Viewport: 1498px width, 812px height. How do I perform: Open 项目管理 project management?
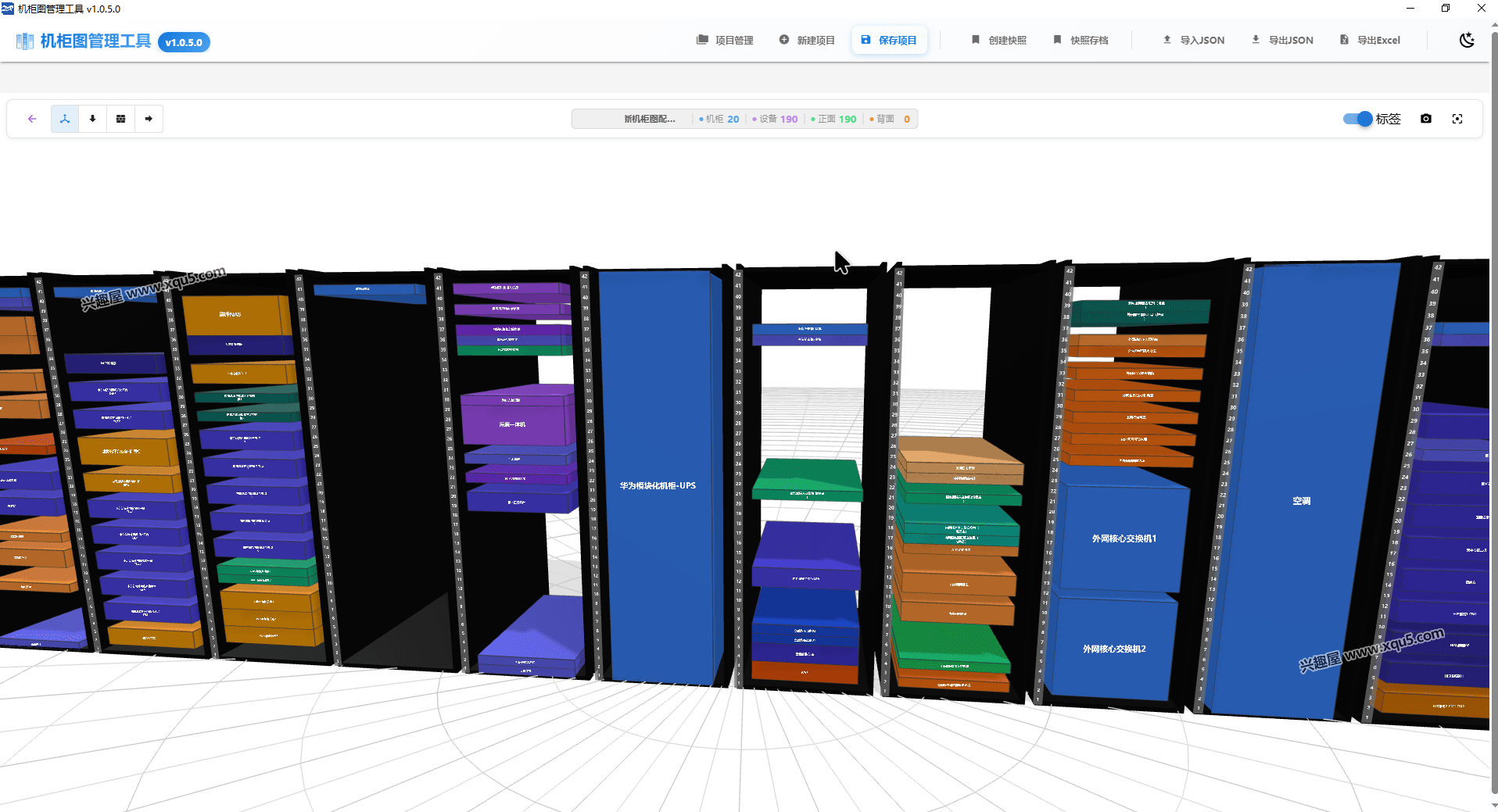(x=725, y=40)
